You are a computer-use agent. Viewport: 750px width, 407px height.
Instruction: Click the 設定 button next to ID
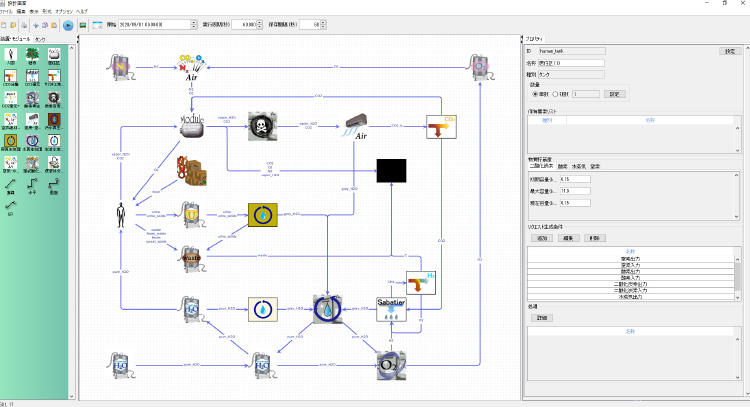tap(731, 50)
